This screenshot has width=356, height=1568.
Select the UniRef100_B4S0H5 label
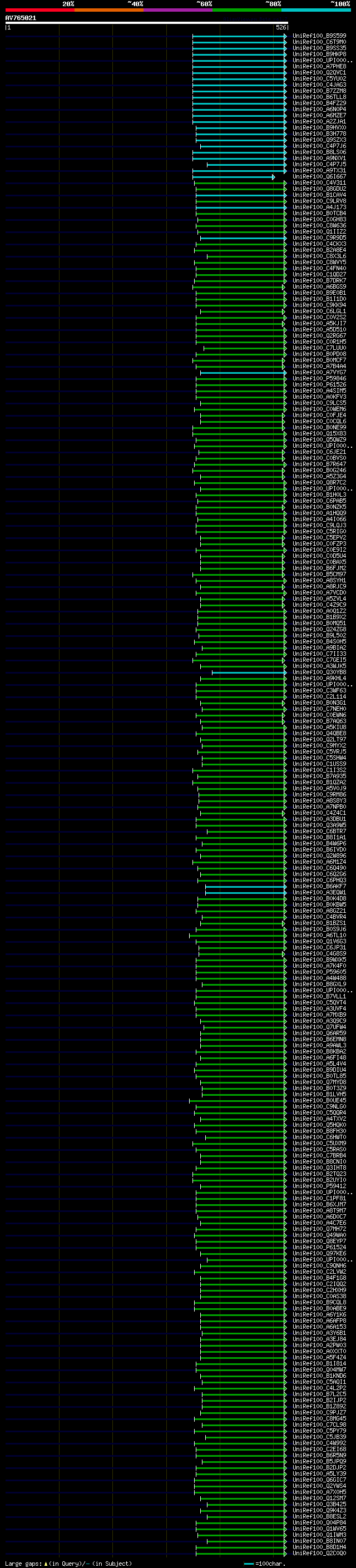(x=319, y=641)
